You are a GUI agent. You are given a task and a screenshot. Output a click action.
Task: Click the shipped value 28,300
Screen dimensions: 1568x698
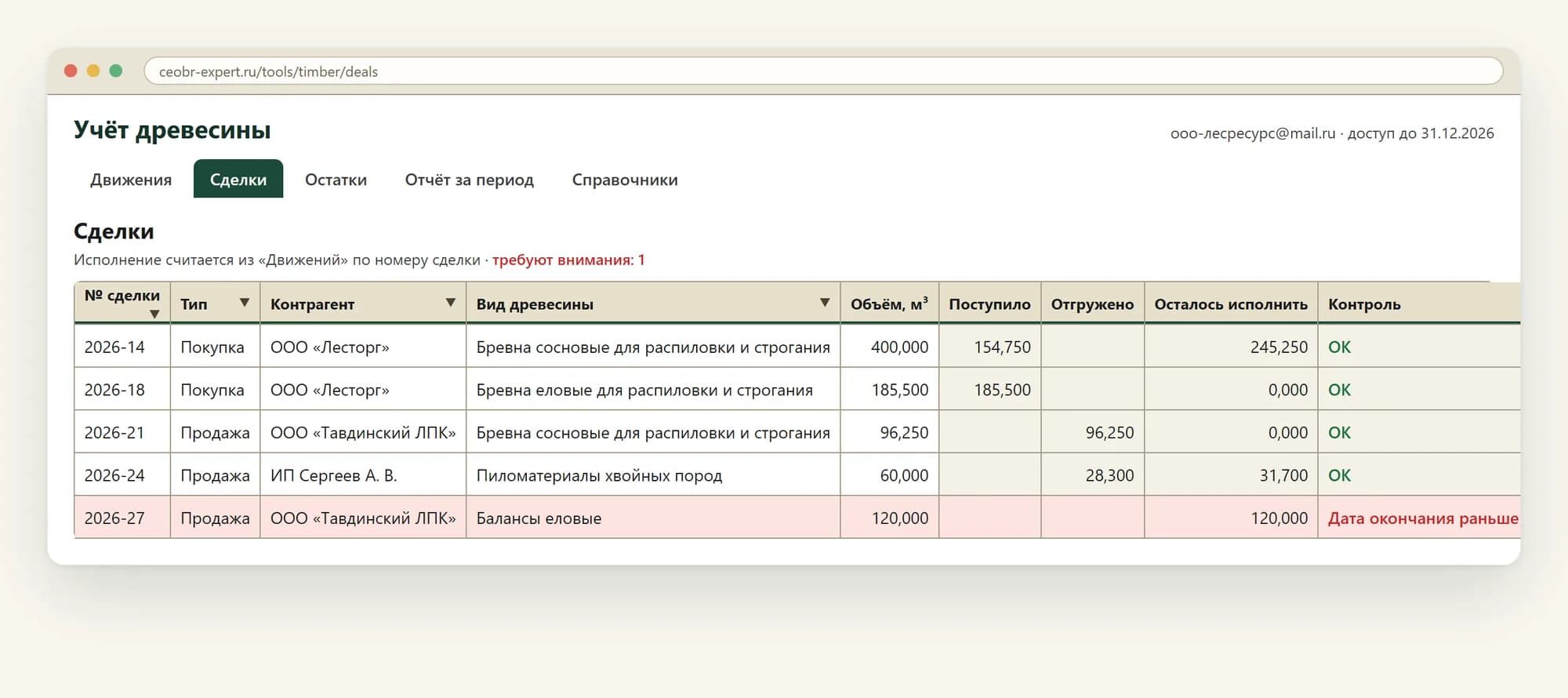pos(1109,475)
